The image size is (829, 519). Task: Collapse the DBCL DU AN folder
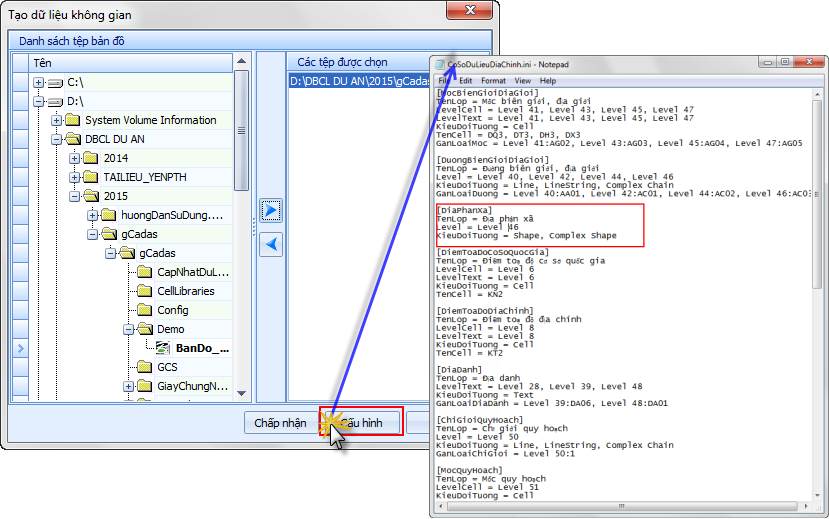tap(57, 139)
